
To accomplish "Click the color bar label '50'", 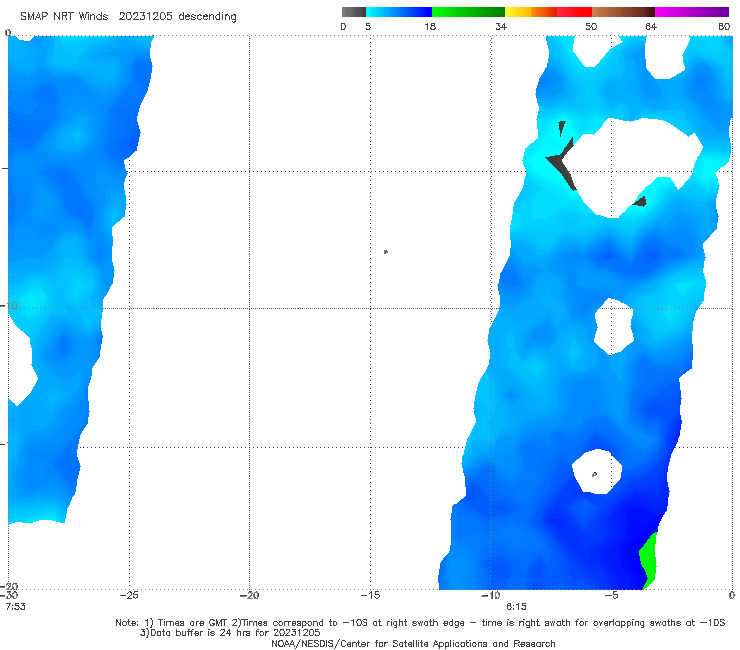I will [x=591, y=26].
